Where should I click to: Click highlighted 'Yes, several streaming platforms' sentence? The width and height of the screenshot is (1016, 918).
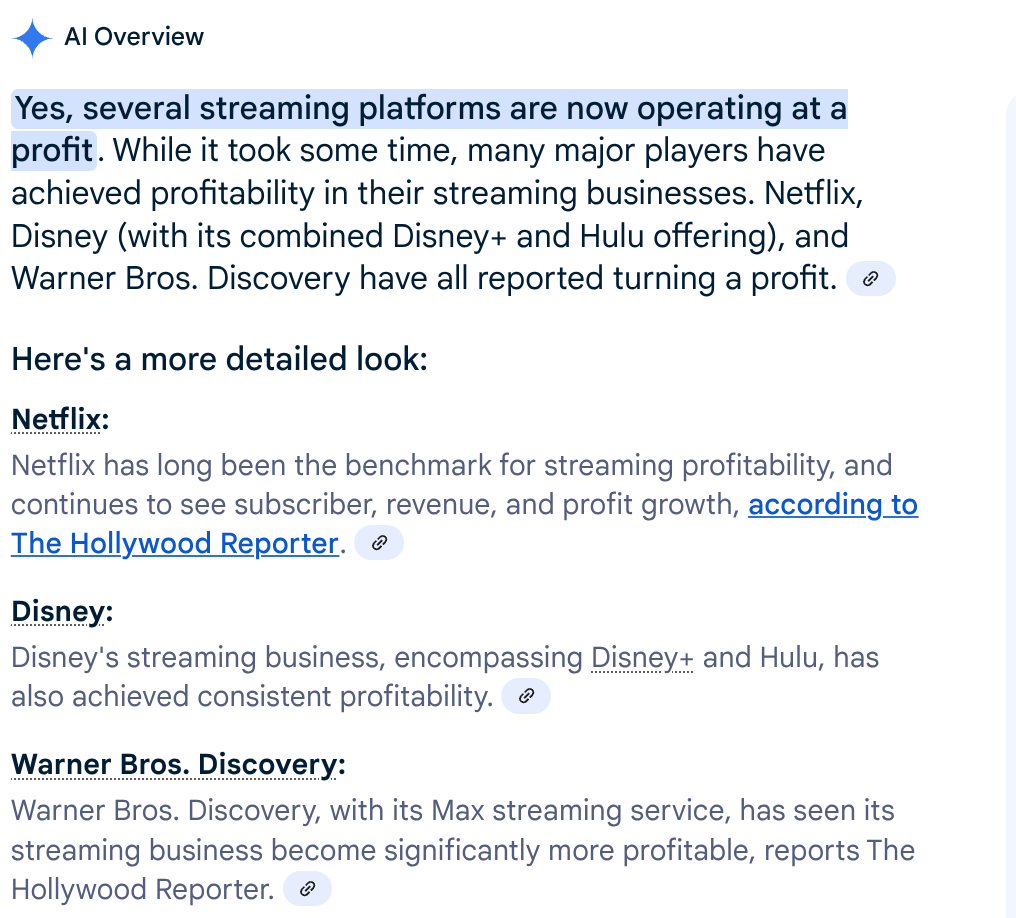[430, 108]
